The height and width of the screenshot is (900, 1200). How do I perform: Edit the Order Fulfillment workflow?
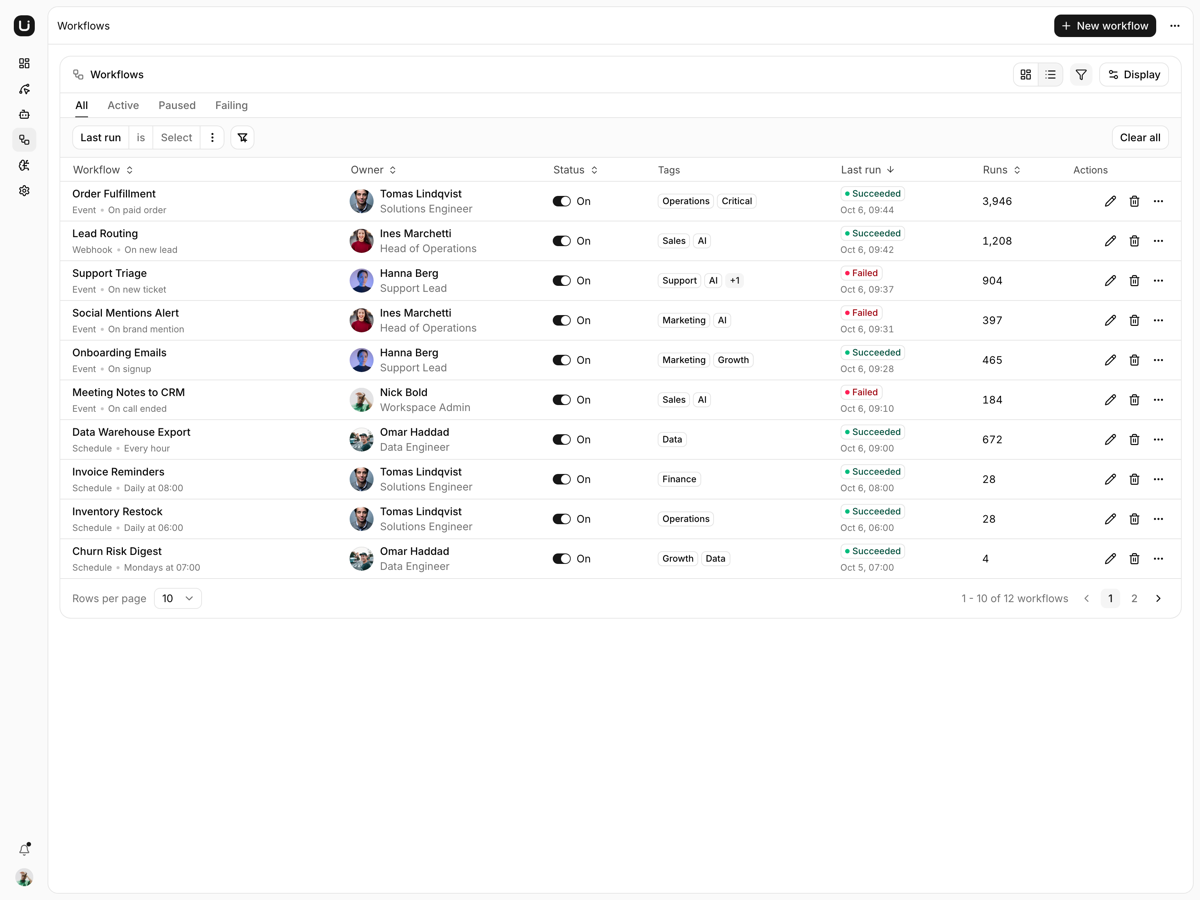[x=1110, y=201]
